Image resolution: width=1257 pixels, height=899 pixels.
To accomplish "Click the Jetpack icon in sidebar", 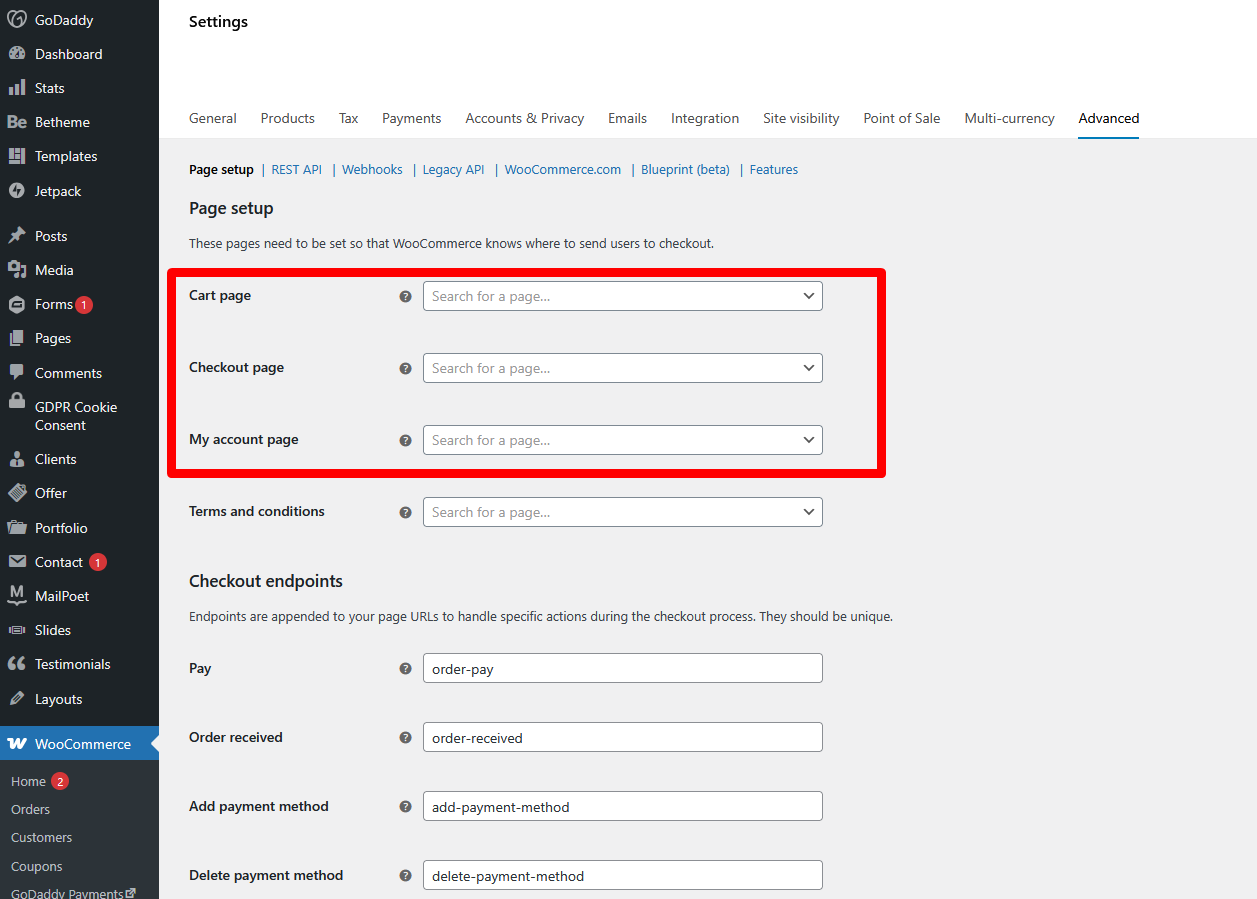I will click(x=17, y=191).
